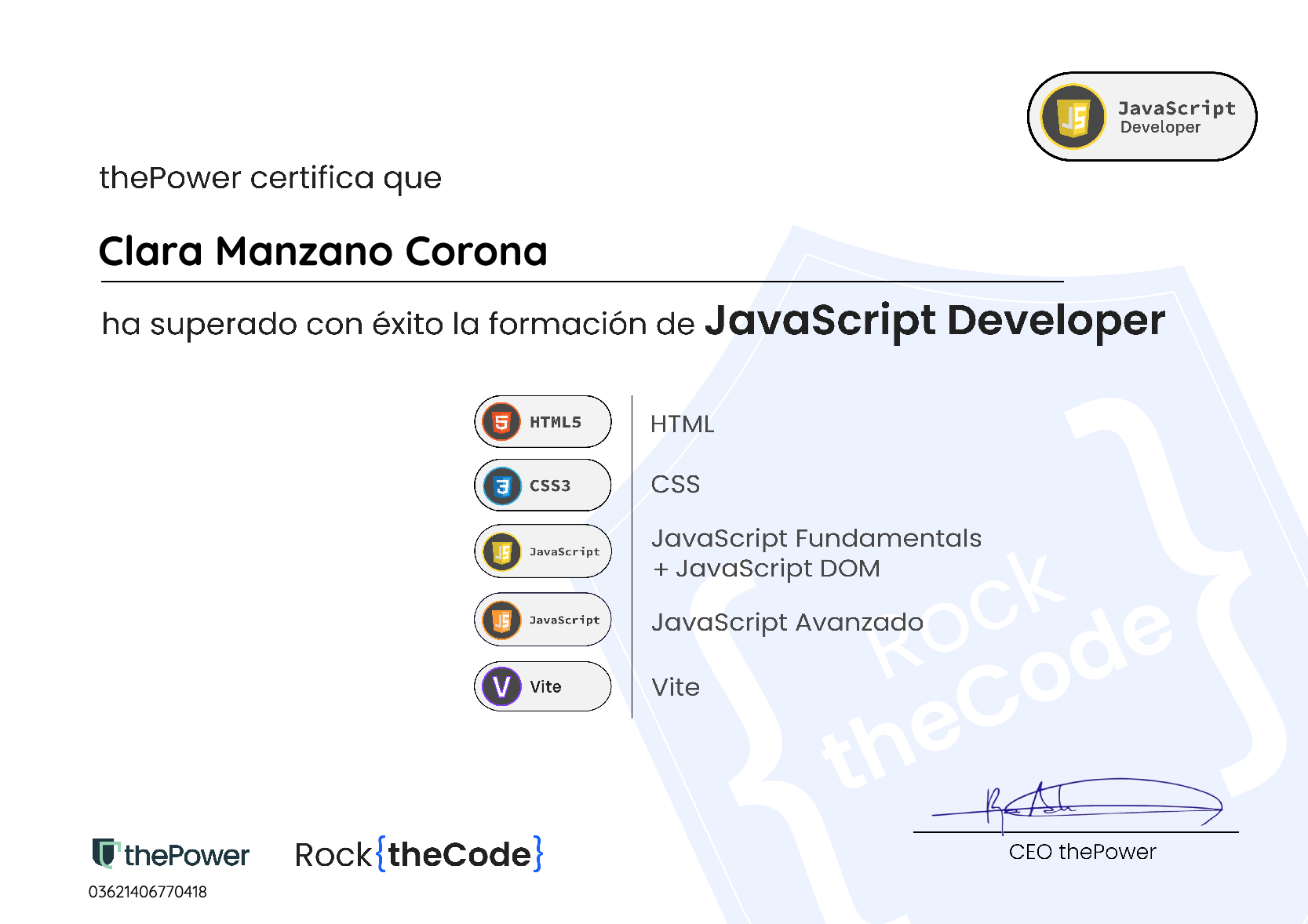Click the CSS3 shield icon
Image resolution: width=1308 pixels, height=924 pixels.
tap(502, 486)
